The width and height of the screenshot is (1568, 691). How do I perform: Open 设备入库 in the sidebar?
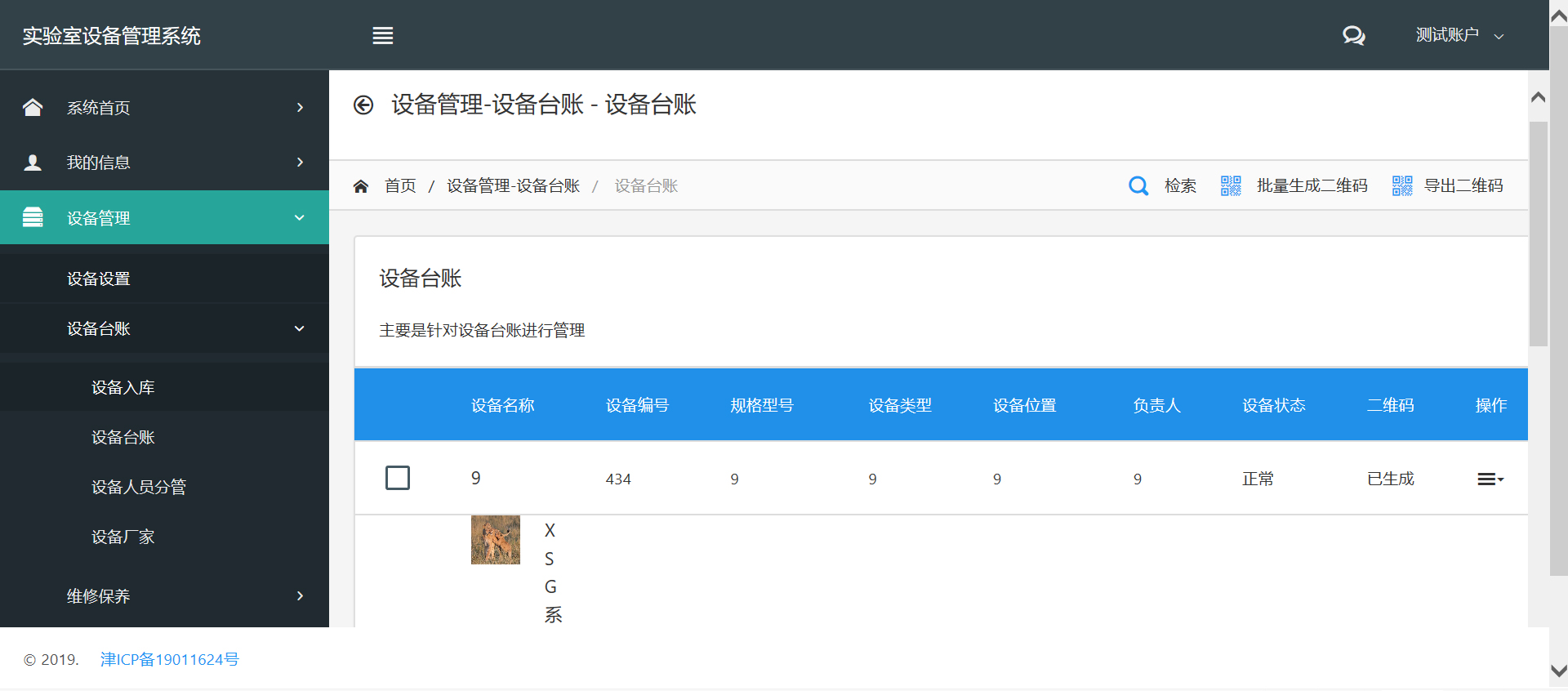pos(123,388)
